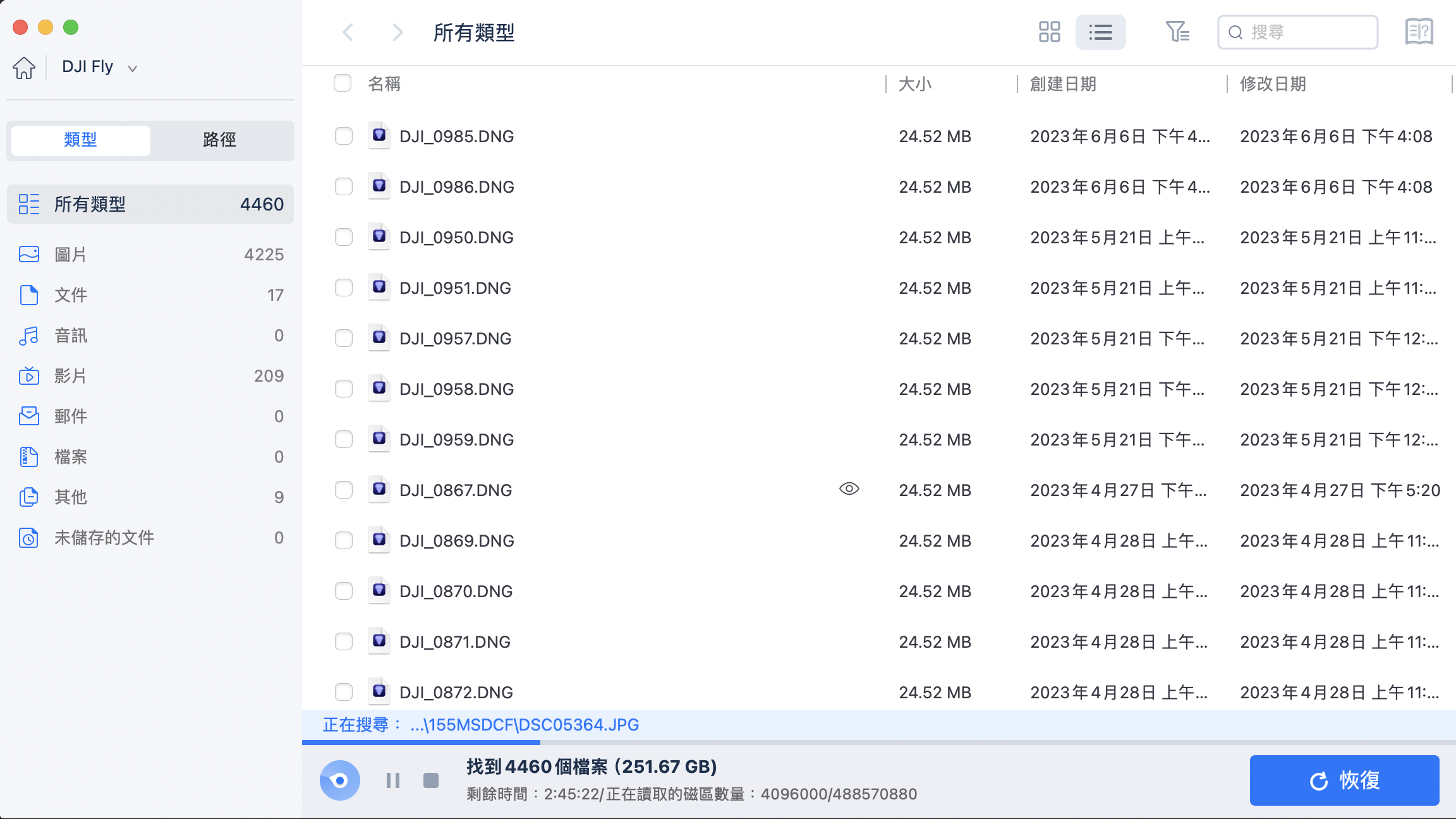Check the box for DJI_0951.DNG
This screenshot has height=819, width=1456.
tap(344, 288)
